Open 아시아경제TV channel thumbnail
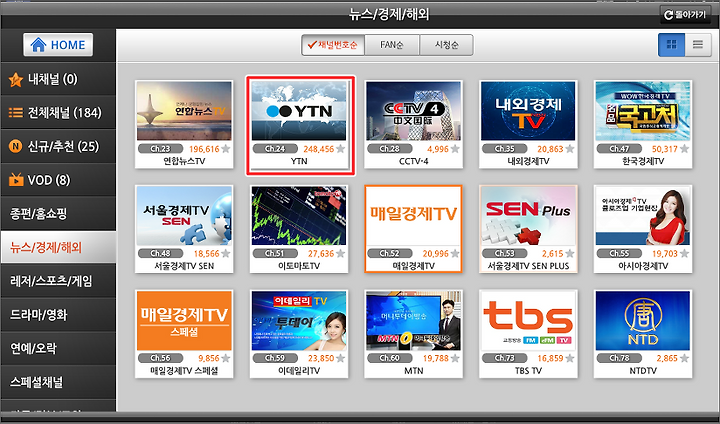Screen dimensions: 720x424 coord(643,215)
